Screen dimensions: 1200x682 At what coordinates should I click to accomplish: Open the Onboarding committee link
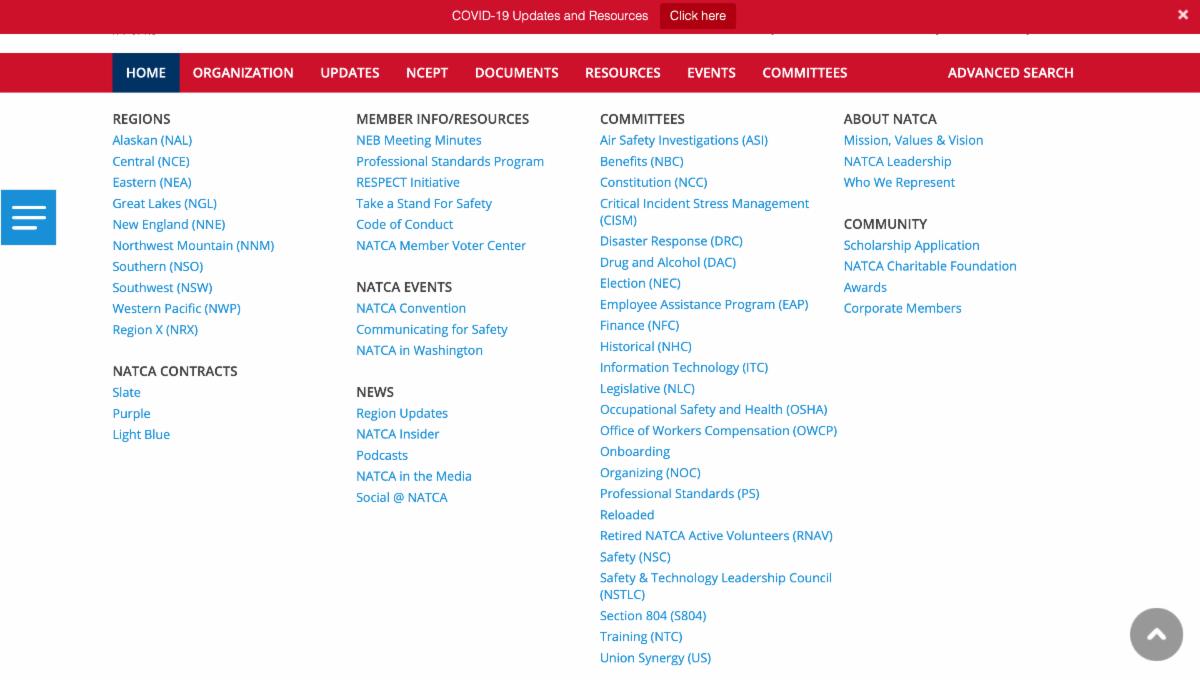coord(635,451)
